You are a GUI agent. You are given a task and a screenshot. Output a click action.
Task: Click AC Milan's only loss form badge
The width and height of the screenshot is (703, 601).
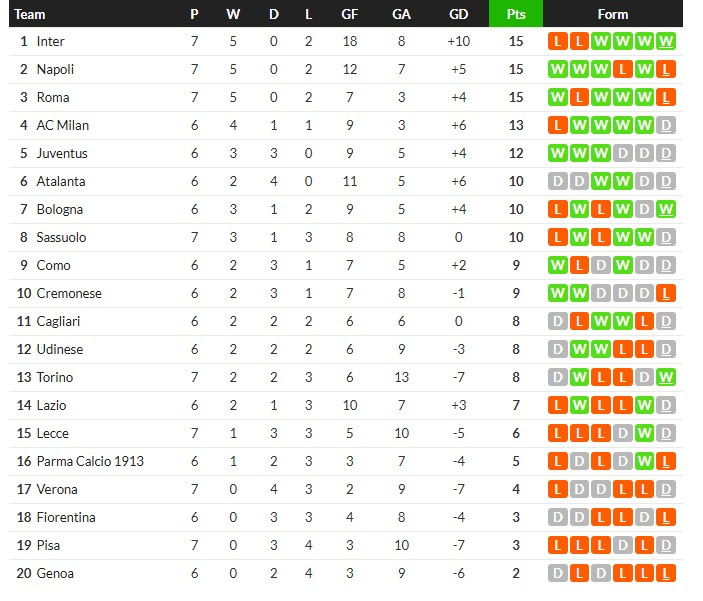[557, 125]
